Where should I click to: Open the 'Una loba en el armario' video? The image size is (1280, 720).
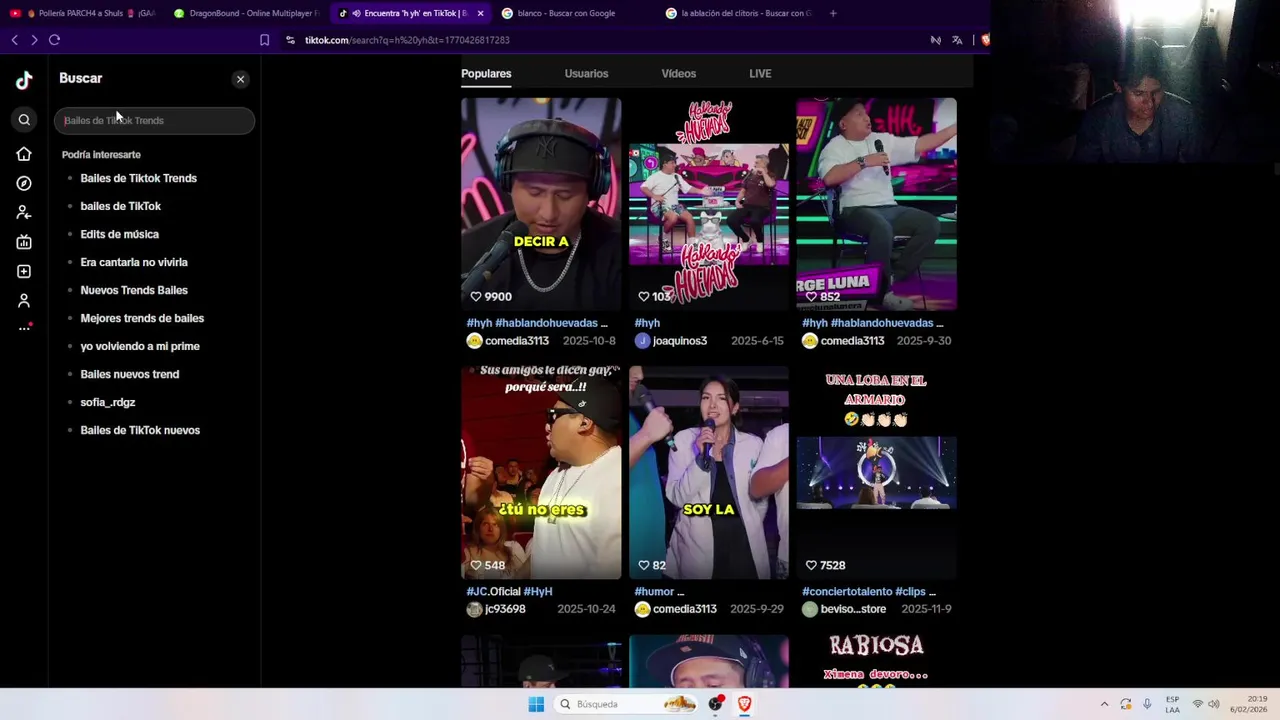coord(876,472)
